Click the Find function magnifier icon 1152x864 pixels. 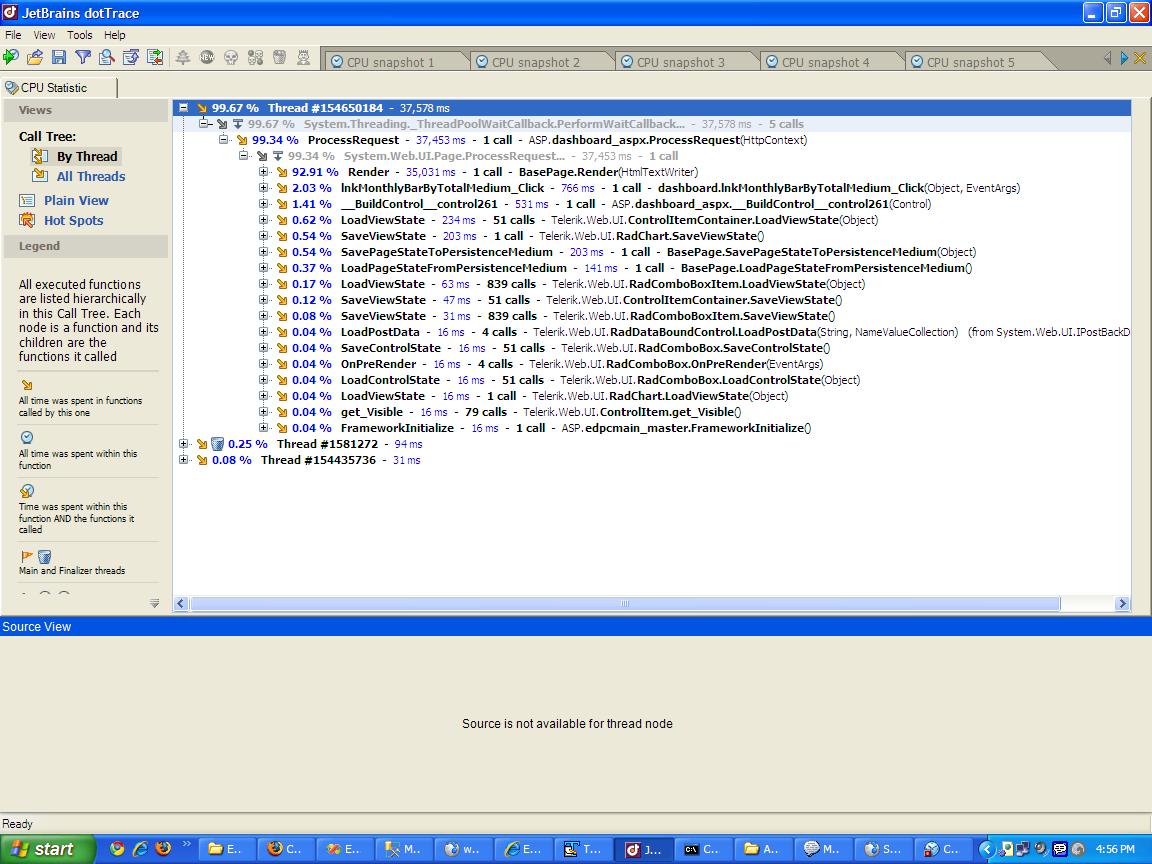107,57
